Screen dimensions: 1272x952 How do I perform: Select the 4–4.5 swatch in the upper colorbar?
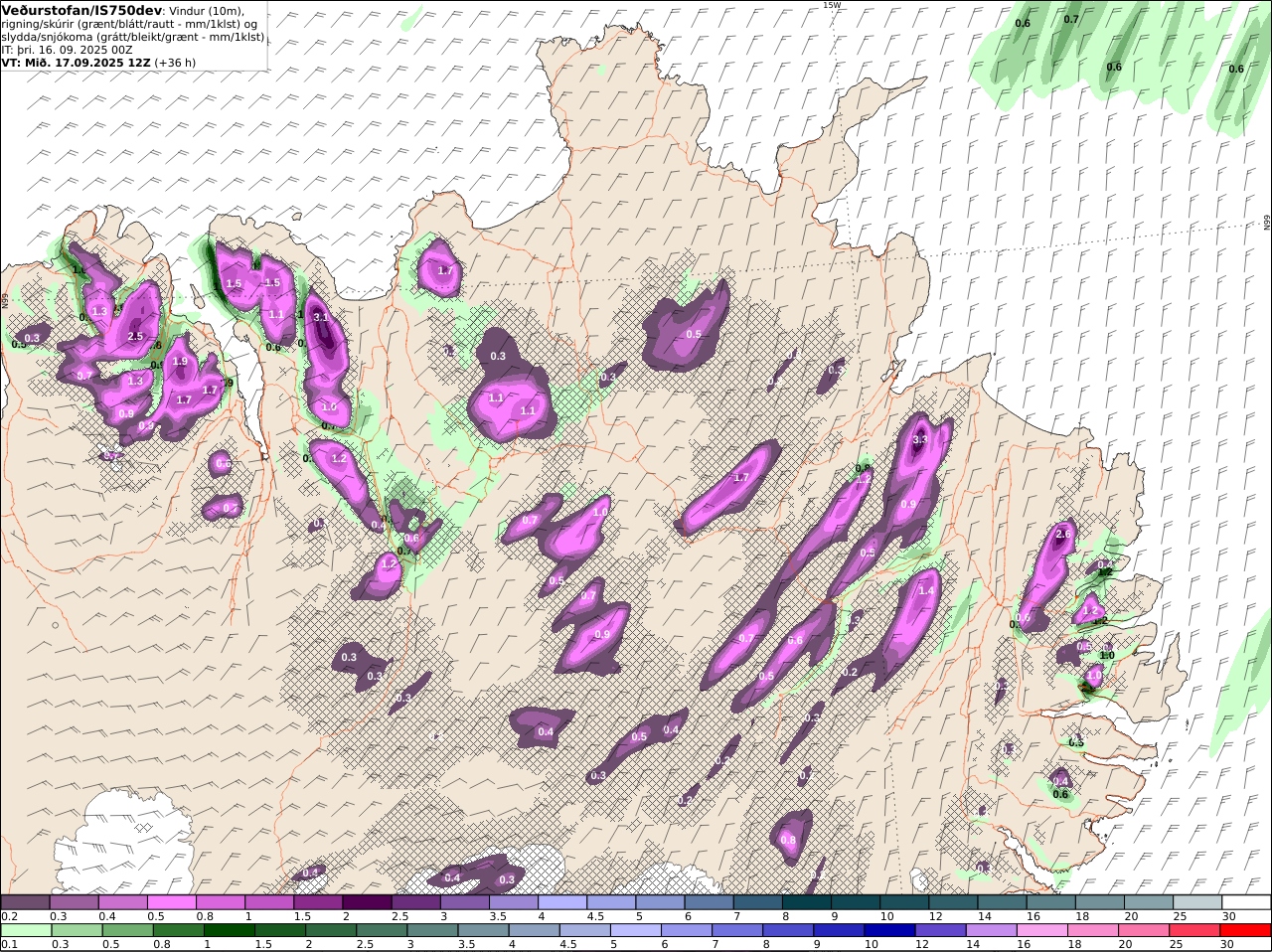[561, 901]
